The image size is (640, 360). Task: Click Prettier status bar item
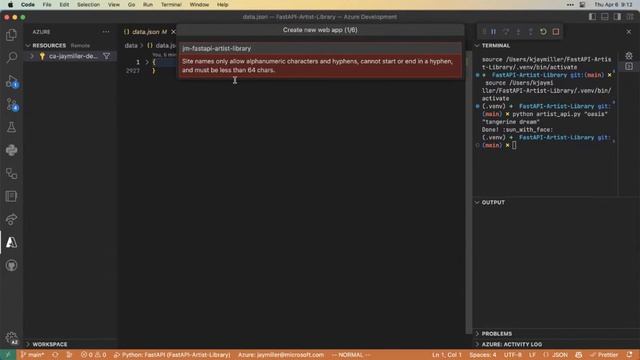pyautogui.click(x=604, y=355)
